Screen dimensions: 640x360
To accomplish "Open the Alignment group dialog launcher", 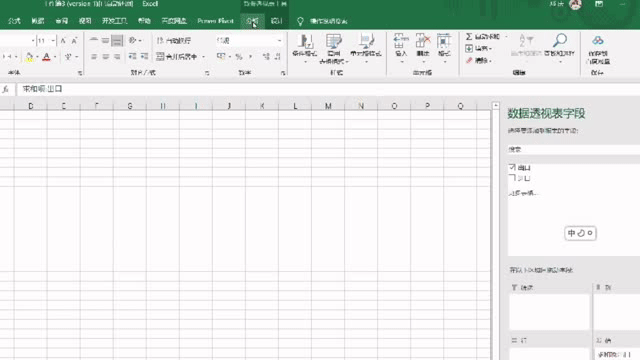I will (207, 73).
